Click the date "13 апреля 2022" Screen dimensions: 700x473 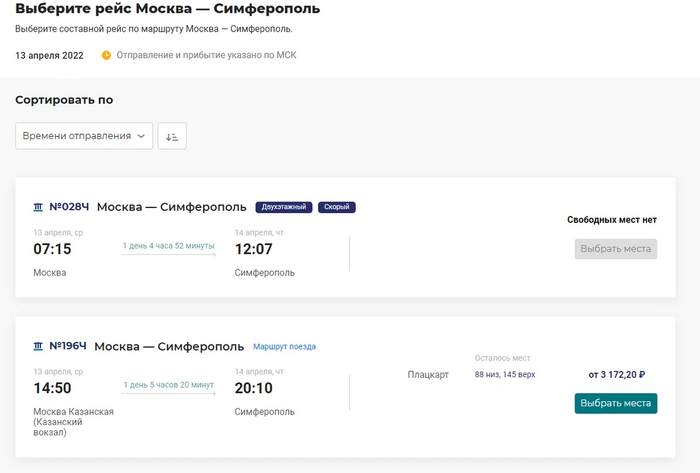(x=49, y=55)
